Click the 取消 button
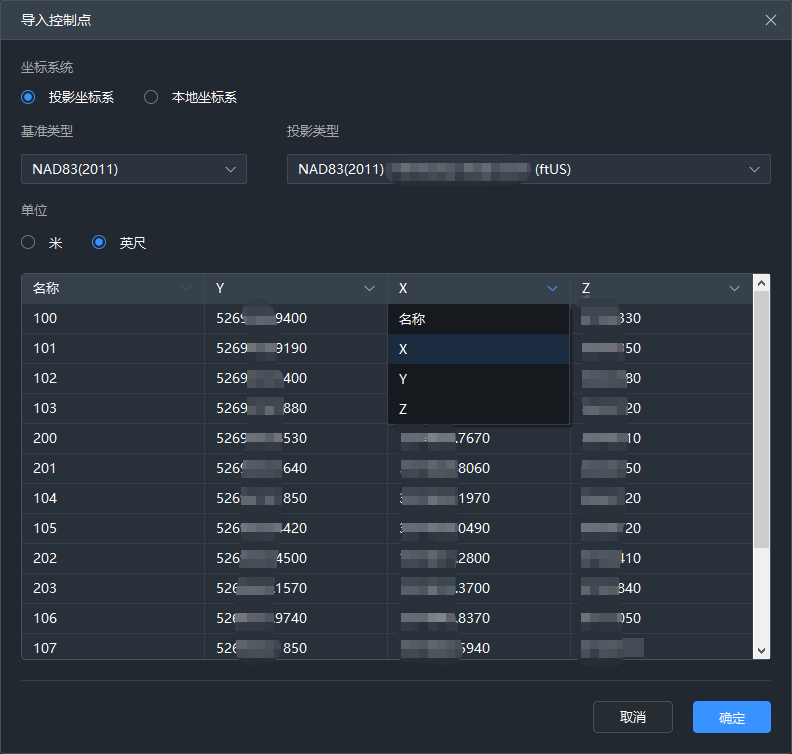The width and height of the screenshot is (792, 754). pyautogui.click(x=632, y=717)
